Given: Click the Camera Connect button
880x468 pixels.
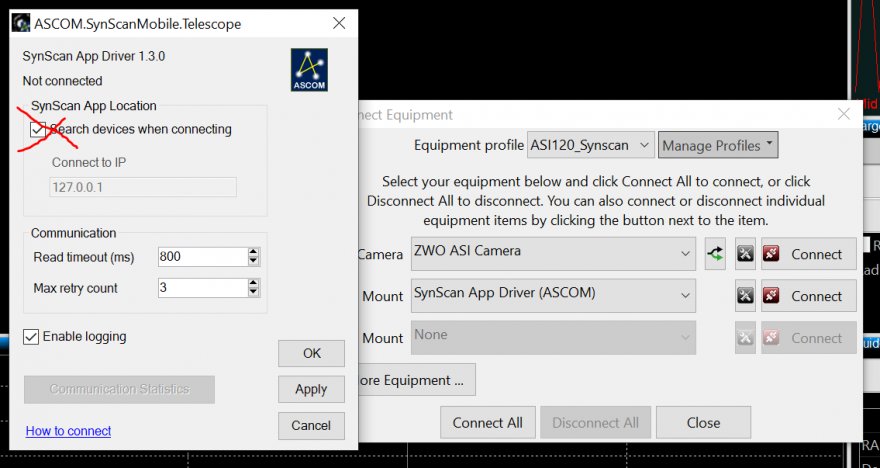Looking at the screenshot, I should pos(809,254).
